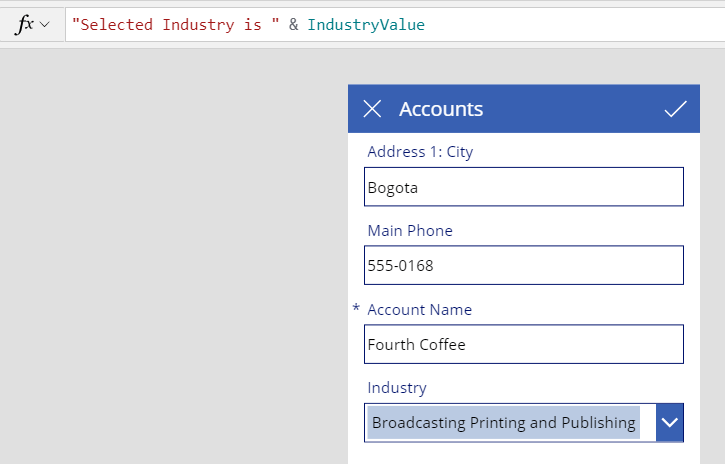Click the Main Phone label
Viewport: 725px width, 464px height.
(410, 231)
